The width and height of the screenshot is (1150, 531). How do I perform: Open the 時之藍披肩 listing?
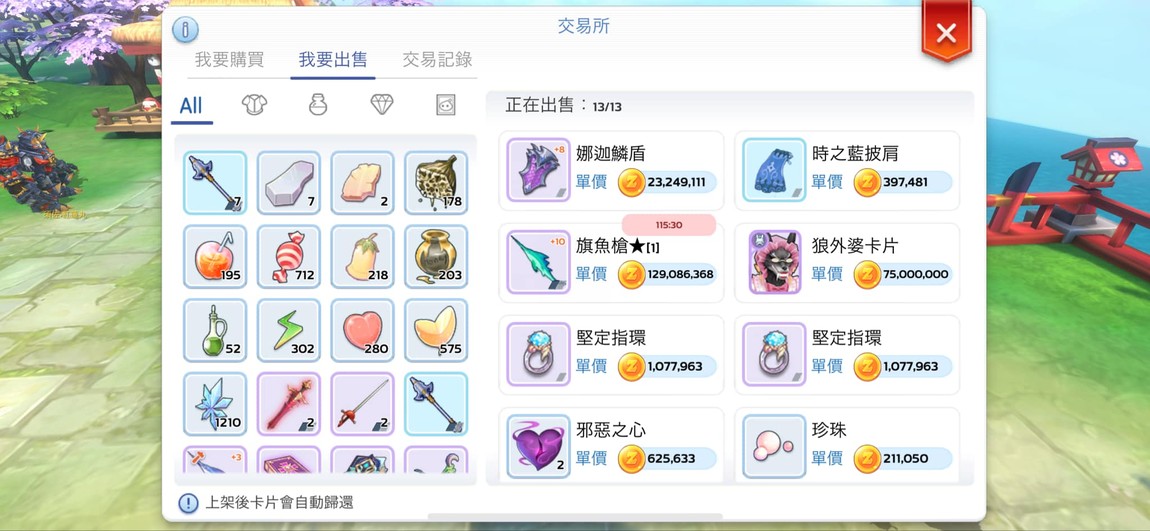847,170
